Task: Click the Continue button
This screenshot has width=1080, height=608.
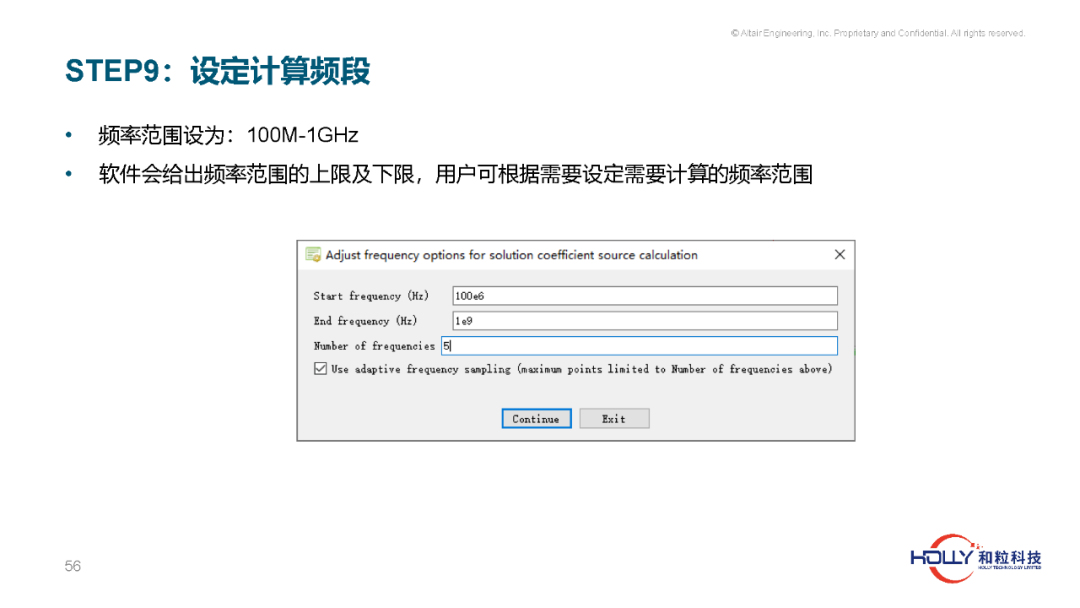Action: 536,419
